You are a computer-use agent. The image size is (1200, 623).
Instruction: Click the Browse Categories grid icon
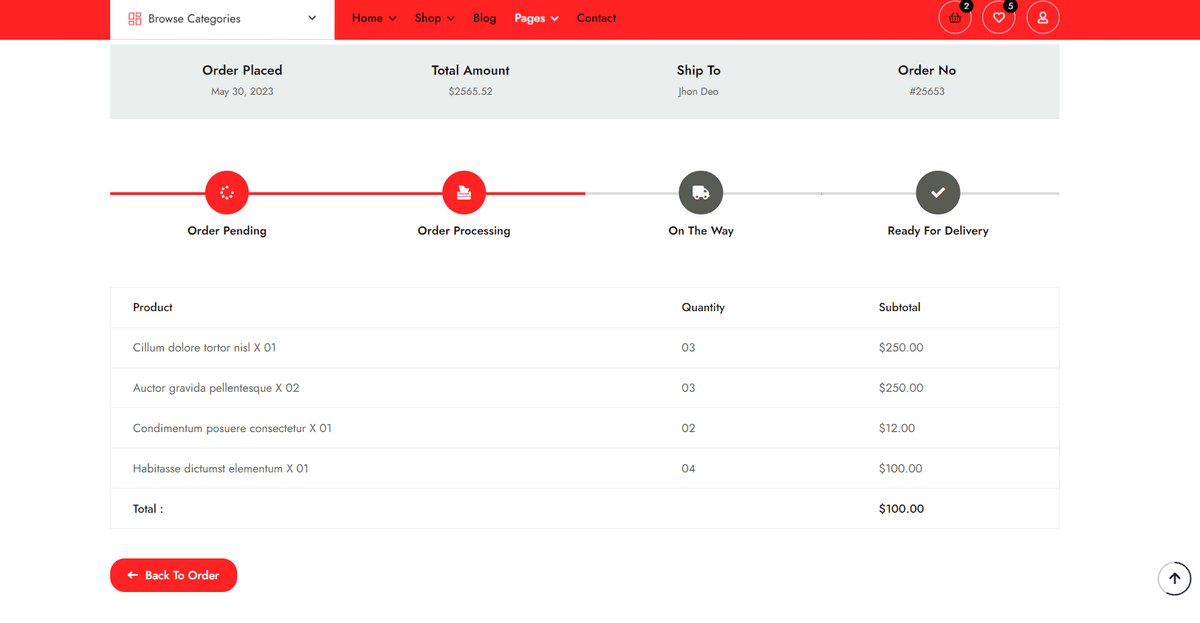(x=135, y=19)
